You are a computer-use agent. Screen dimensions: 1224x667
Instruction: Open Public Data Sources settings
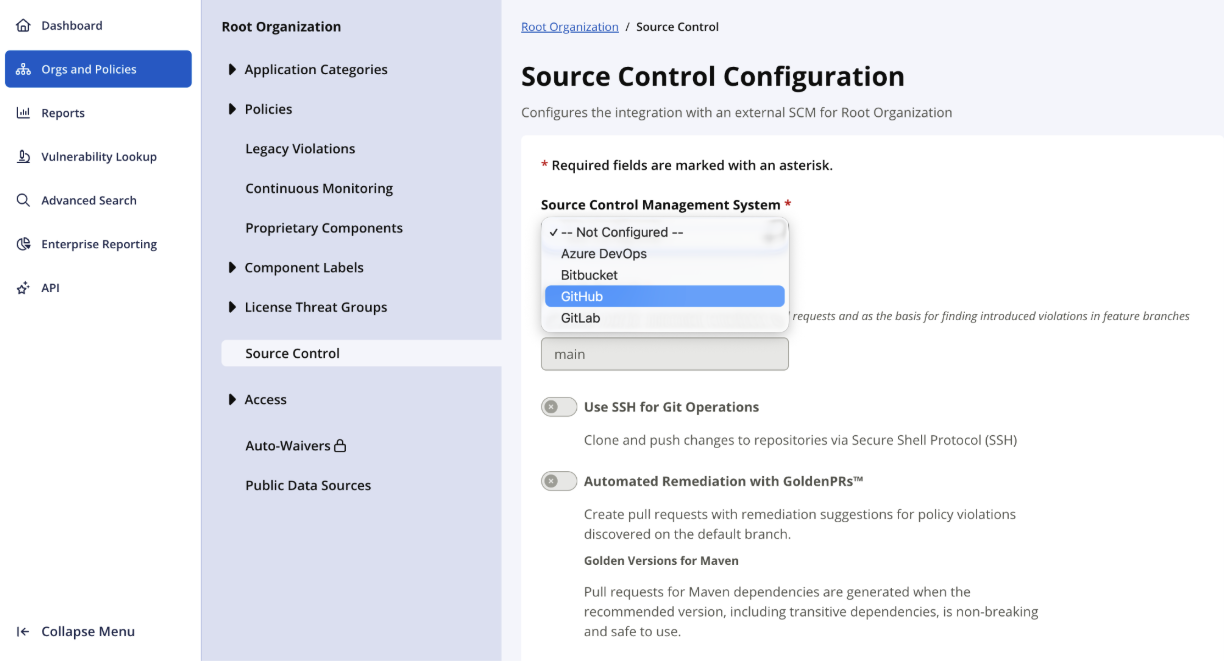pos(308,485)
